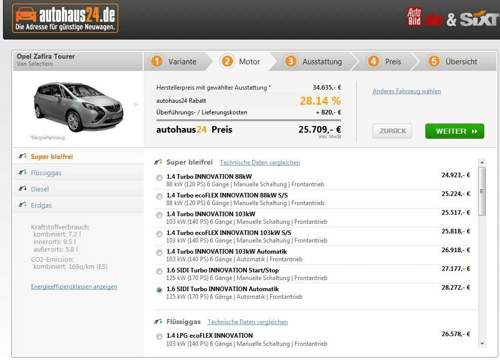The image size is (500, 360).
Task: Click the Auto Bild logo
Action: (414, 17)
